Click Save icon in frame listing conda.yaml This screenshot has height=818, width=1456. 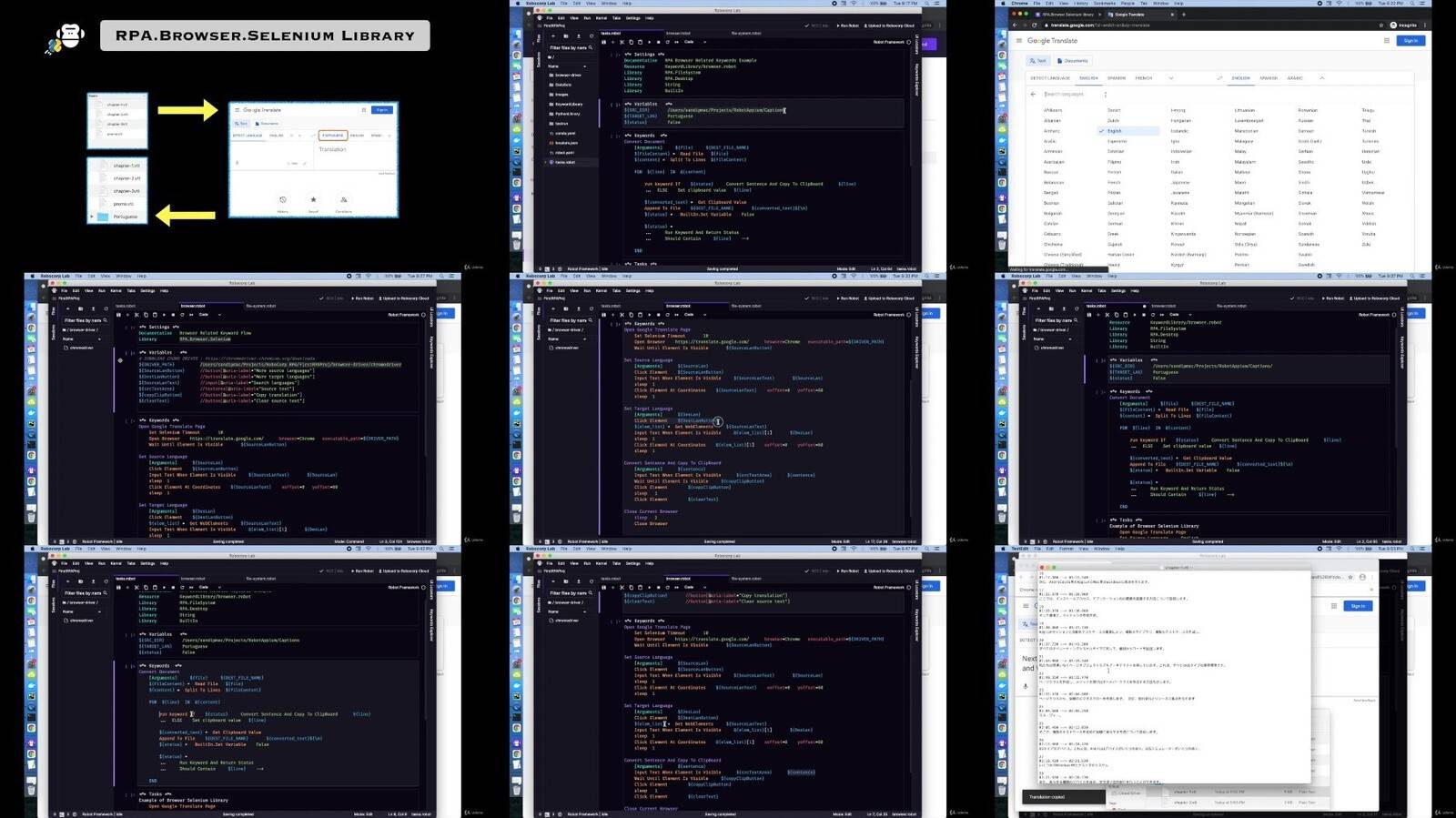pos(604,42)
